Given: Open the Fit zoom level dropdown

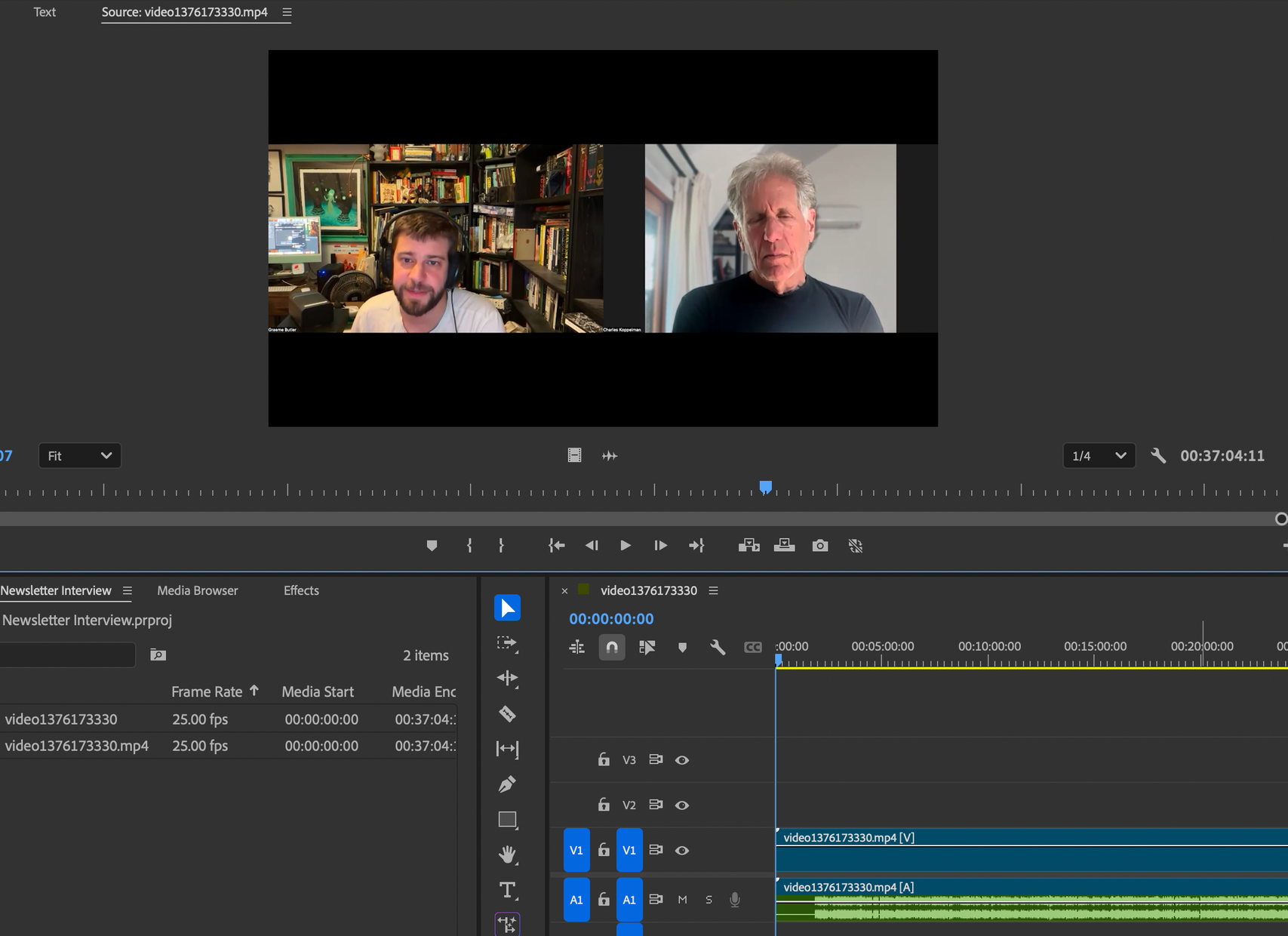Looking at the screenshot, I should 79,456.
